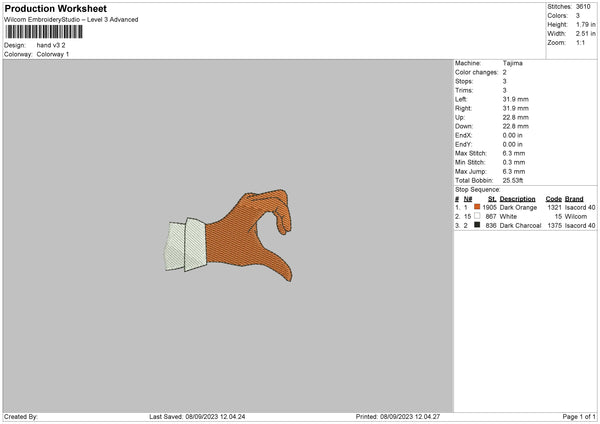
Task: Click the 'Max Jump:' label
Action: coord(471,172)
